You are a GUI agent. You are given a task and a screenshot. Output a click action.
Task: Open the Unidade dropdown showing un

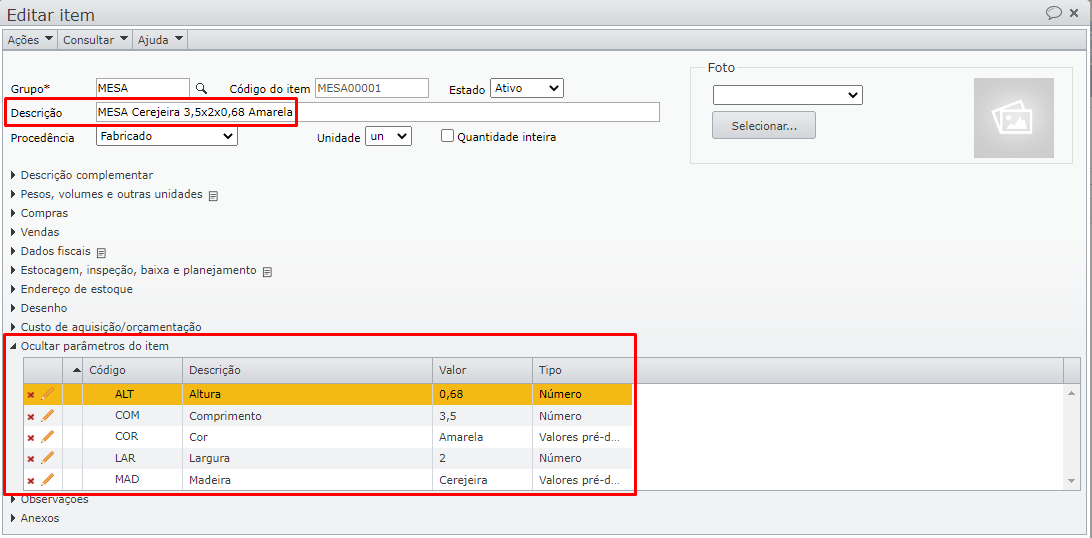point(389,136)
